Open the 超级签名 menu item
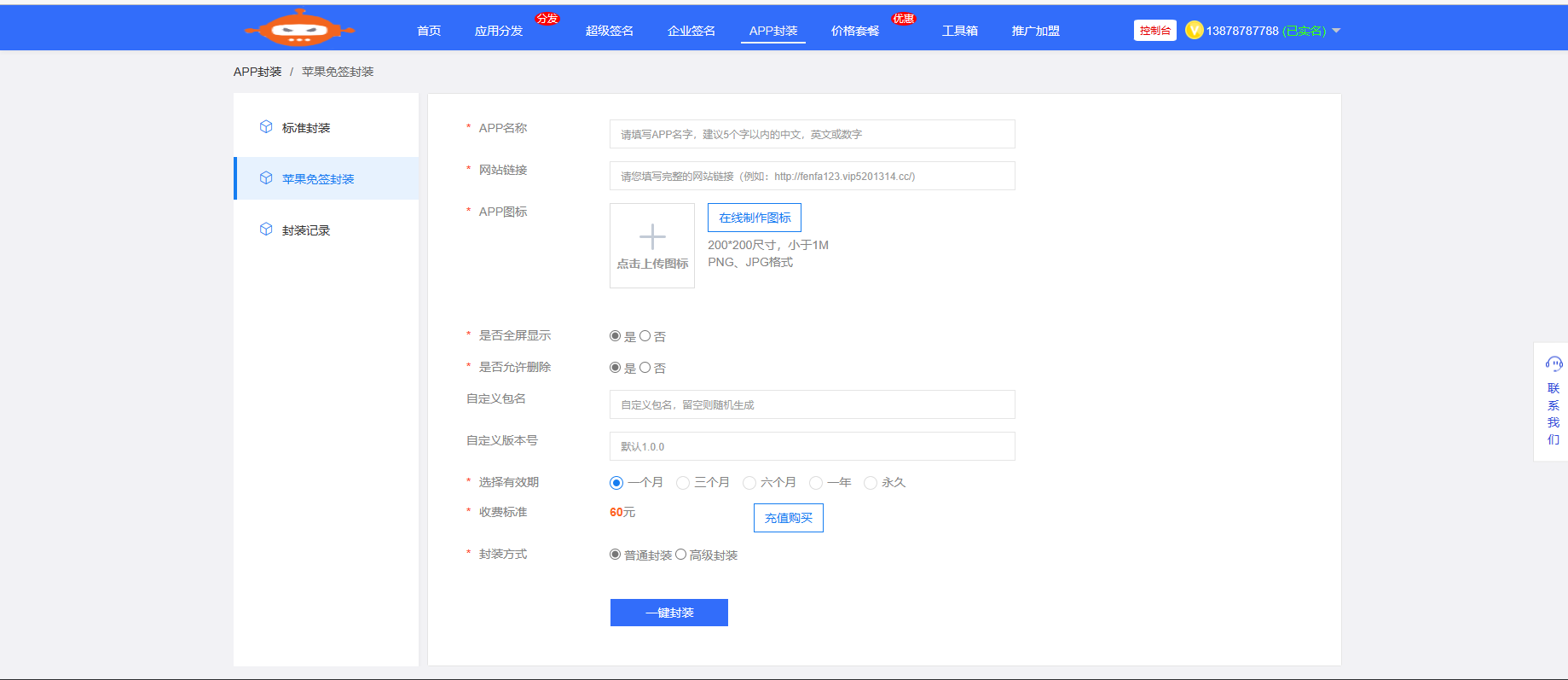The height and width of the screenshot is (680, 1568). pos(609,31)
